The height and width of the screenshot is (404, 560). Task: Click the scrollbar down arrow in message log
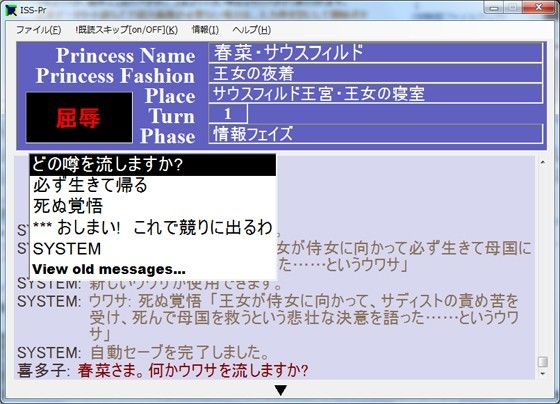pos(542,373)
